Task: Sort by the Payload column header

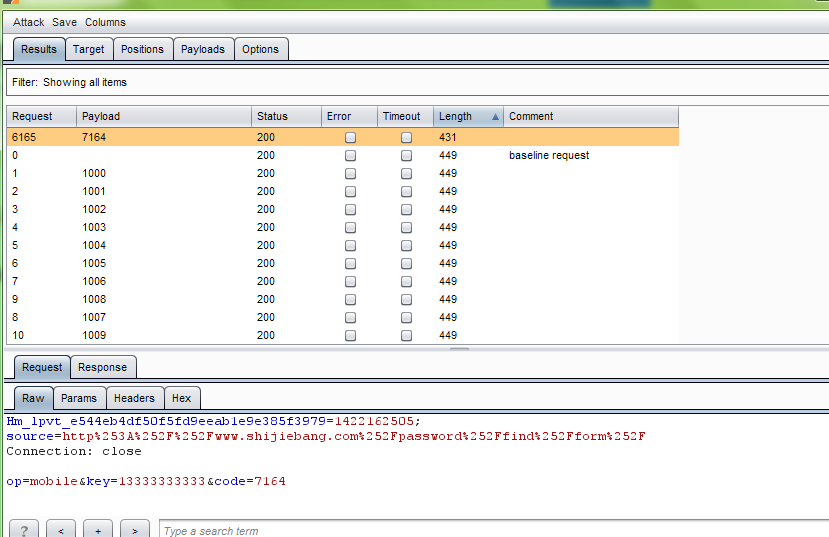Action: pos(164,116)
